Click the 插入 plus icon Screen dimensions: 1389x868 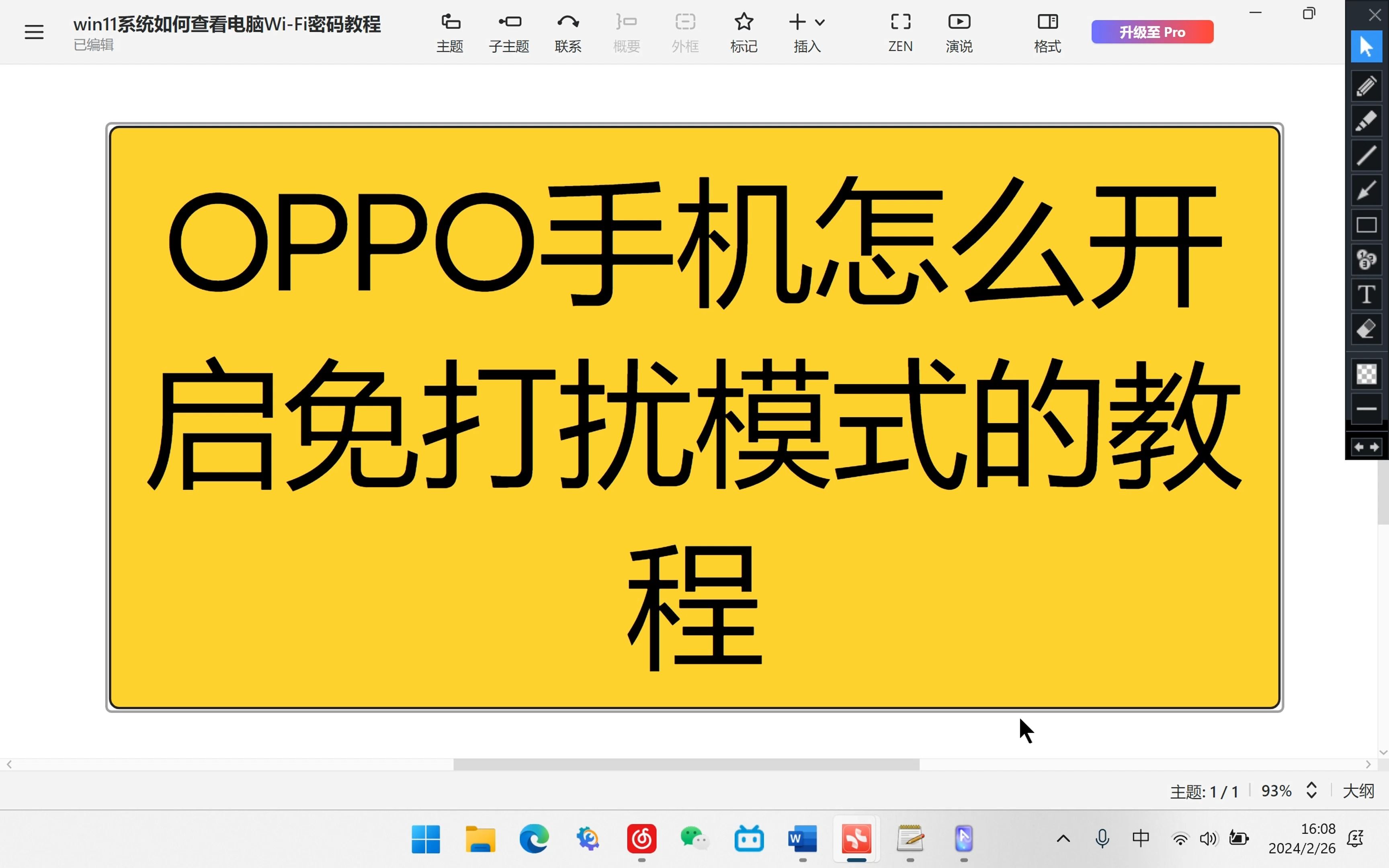[797, 22]
